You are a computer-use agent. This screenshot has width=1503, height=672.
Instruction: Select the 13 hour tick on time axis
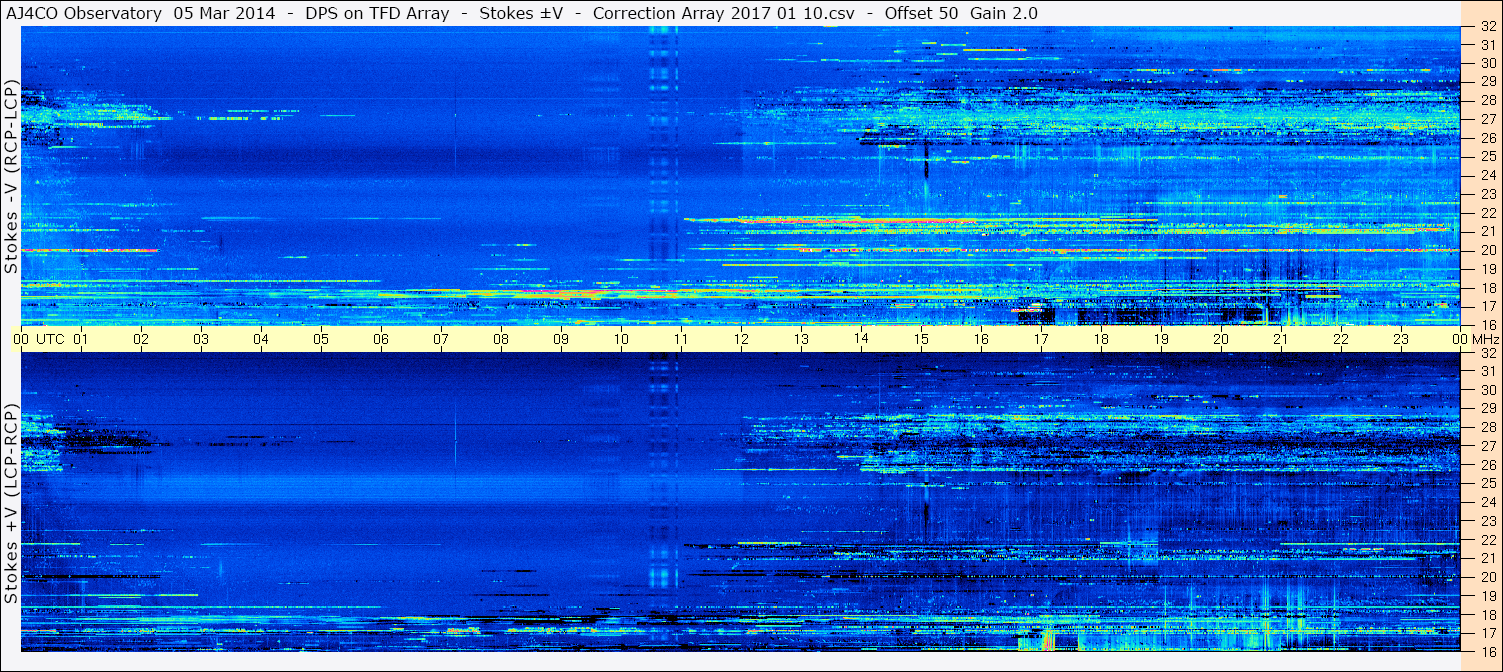click(x=801, y=339)
